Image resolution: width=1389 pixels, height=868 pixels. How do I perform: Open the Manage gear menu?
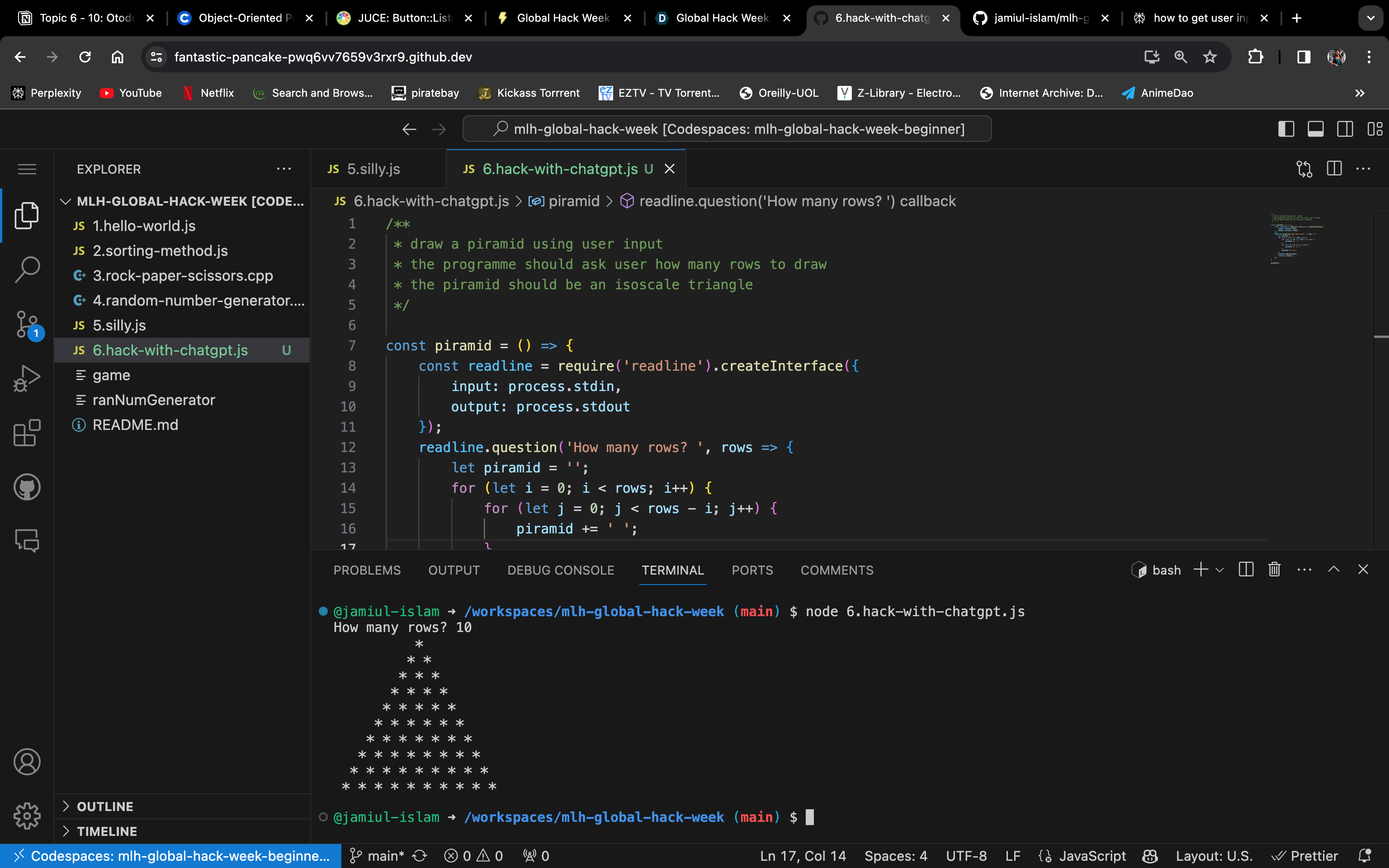click(x=27, y=816)
